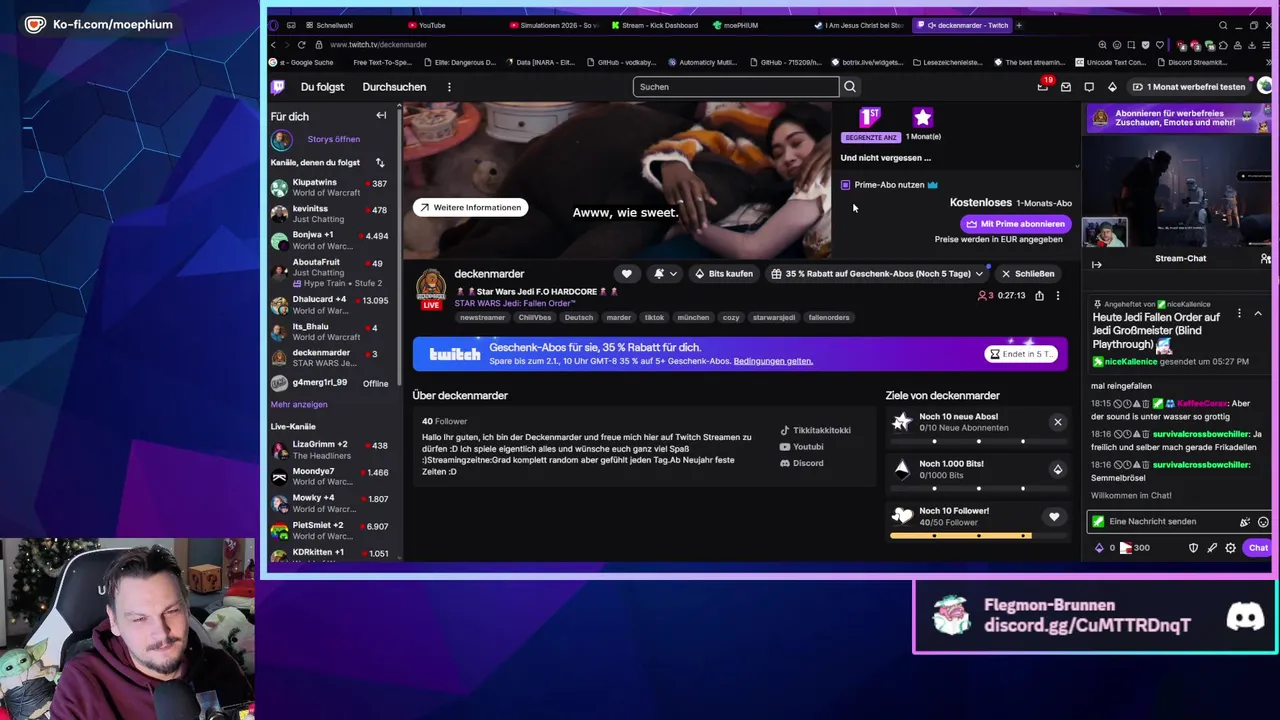This screenshot has height=720, width=1280.
Task: Switch to Stream - Kick Dashboard tab
Action: pyautogui.click(x=654, y=25)
